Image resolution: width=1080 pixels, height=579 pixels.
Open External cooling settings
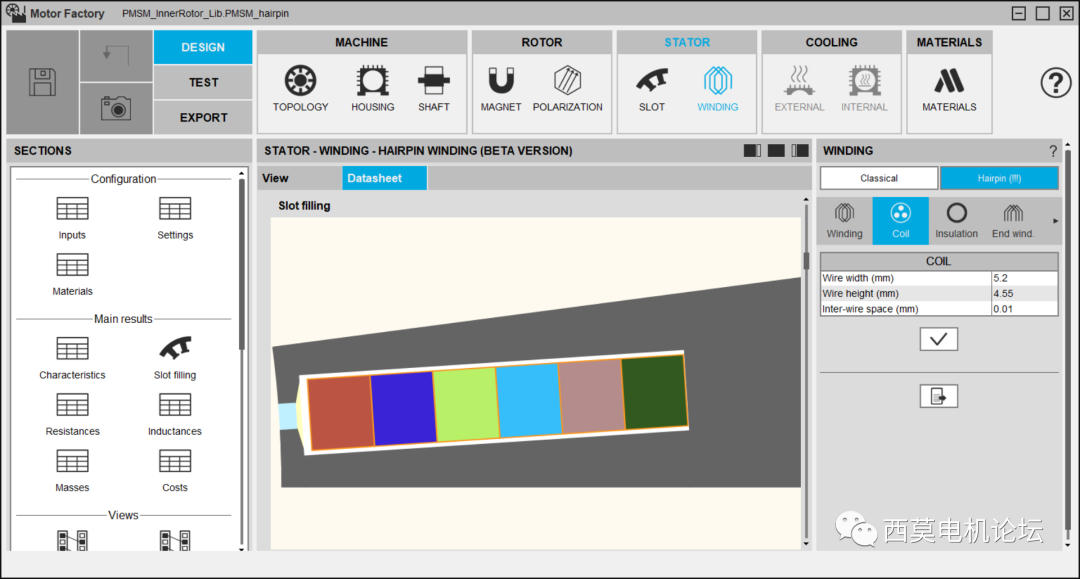click(x=799, y=89)
